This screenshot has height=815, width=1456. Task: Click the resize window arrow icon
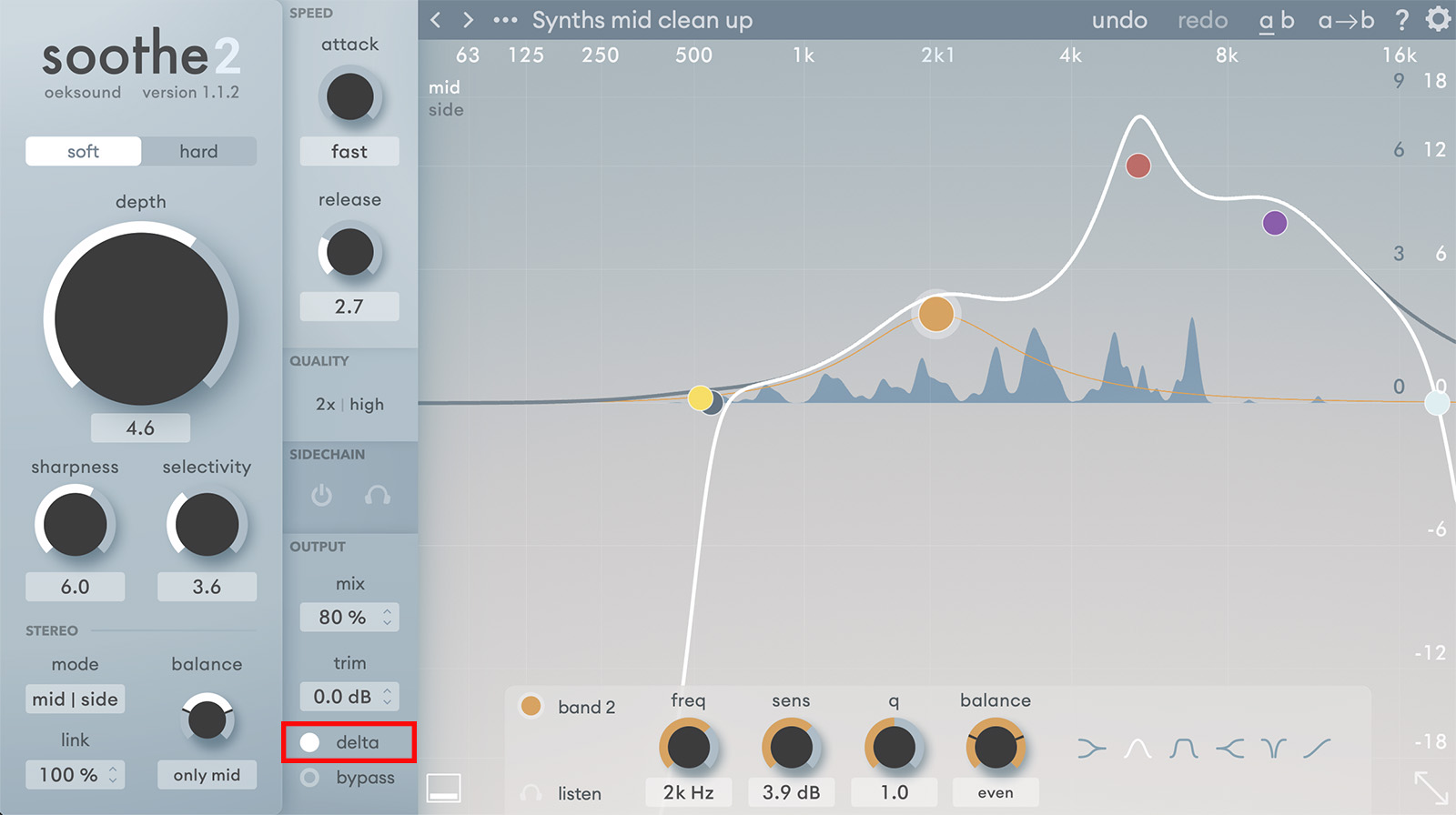(x=1431, y=788)
